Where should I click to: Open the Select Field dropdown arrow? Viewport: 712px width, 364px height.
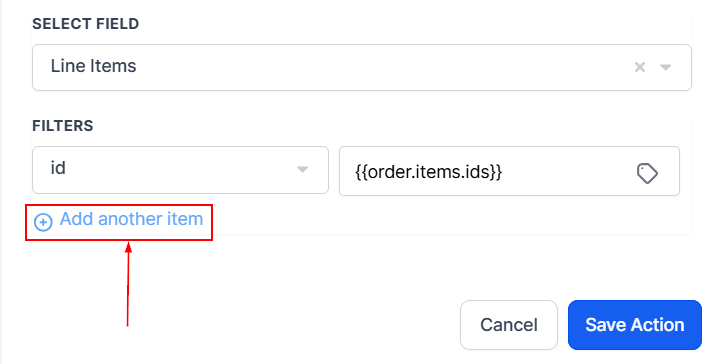[666, 67]
